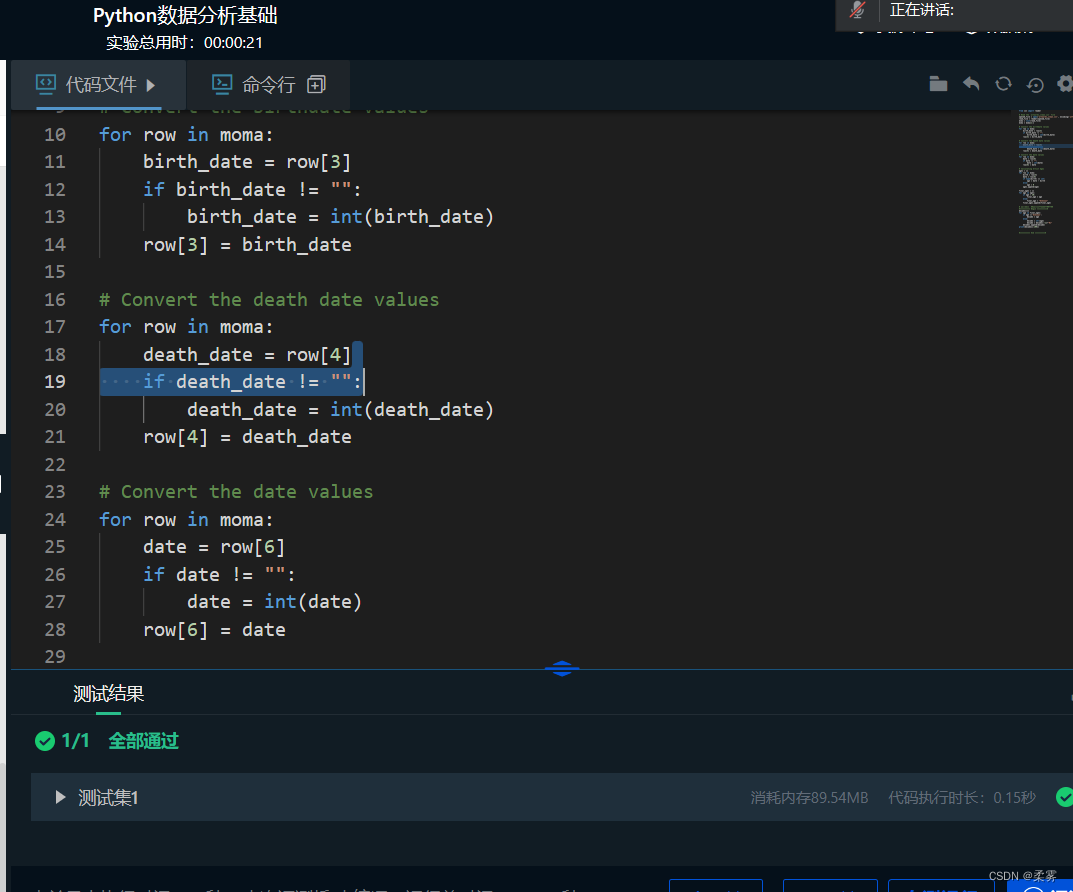The image size is (1073, 892).
Task: Place cursor on 'row[3] = birth_date'
Action: pos(247,245)
